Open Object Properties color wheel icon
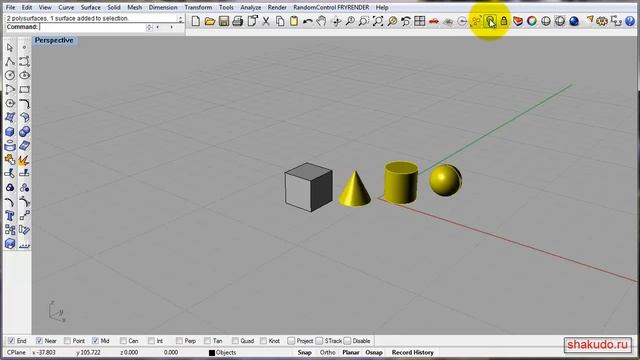The height and width of the screenshot is (360, 640). 531,21
